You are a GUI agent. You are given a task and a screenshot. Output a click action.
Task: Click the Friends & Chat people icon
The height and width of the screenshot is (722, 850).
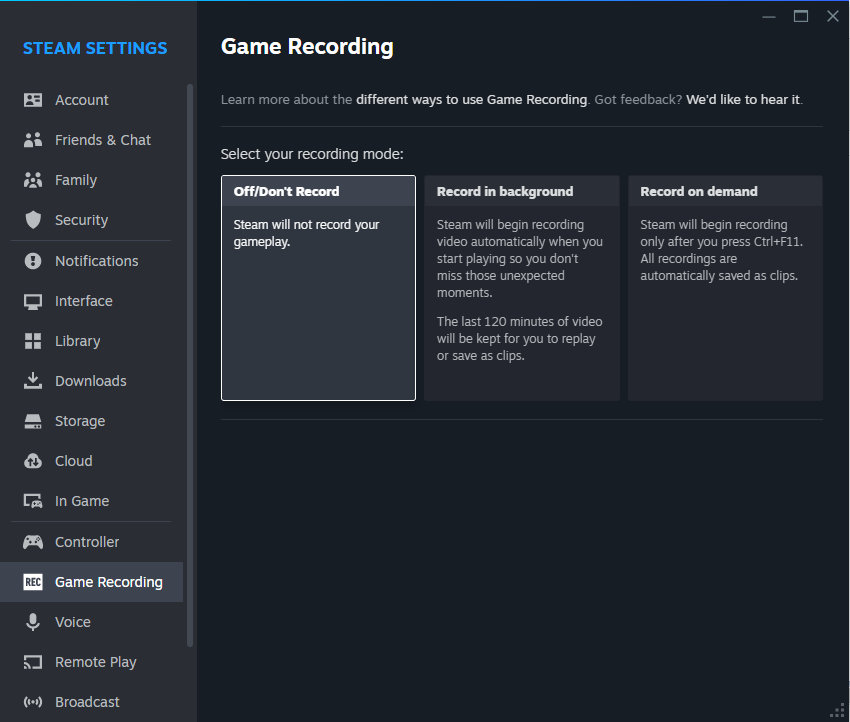33,140
